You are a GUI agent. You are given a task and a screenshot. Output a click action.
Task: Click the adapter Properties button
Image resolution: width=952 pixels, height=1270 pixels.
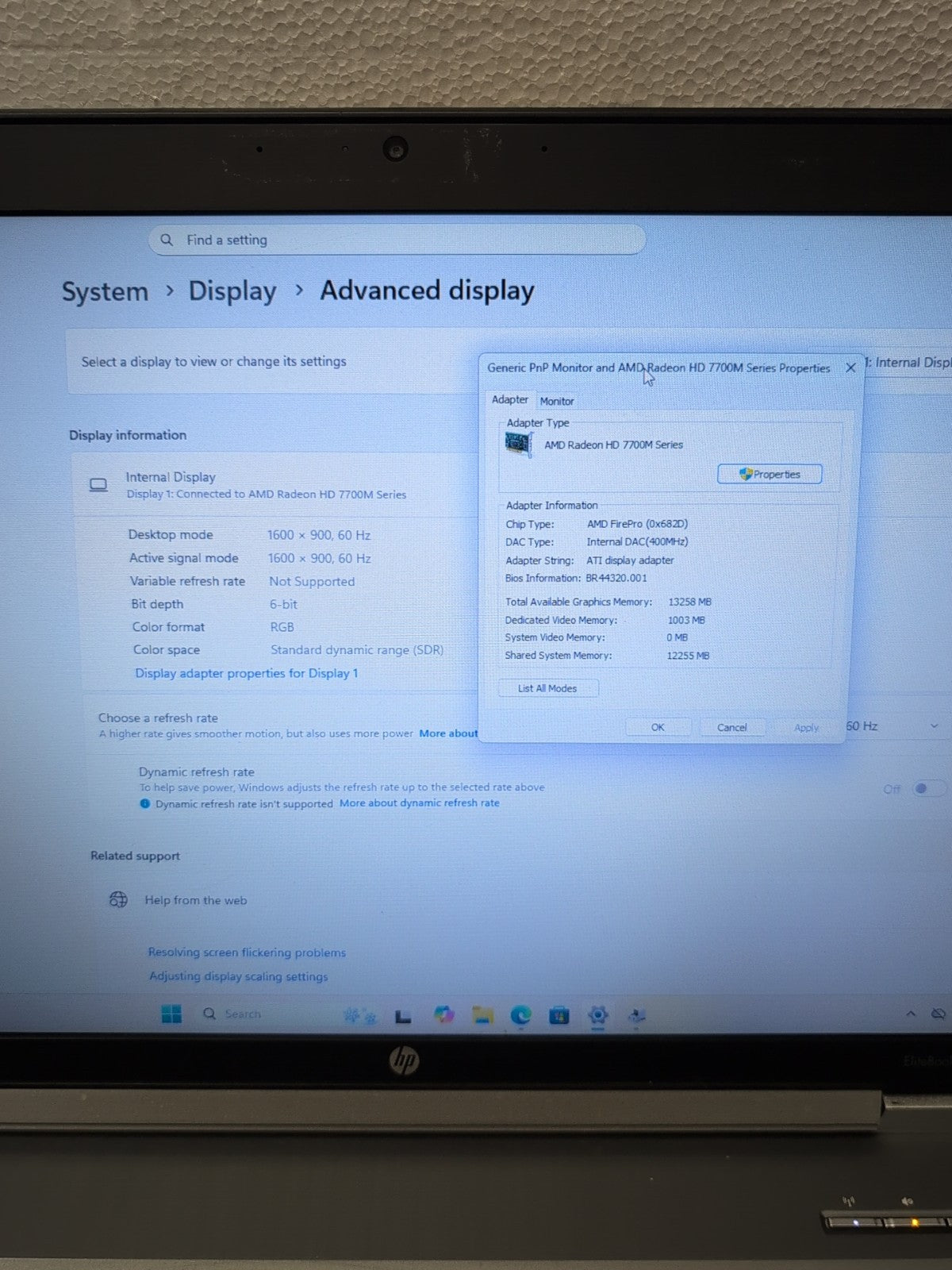click(770, 474)
